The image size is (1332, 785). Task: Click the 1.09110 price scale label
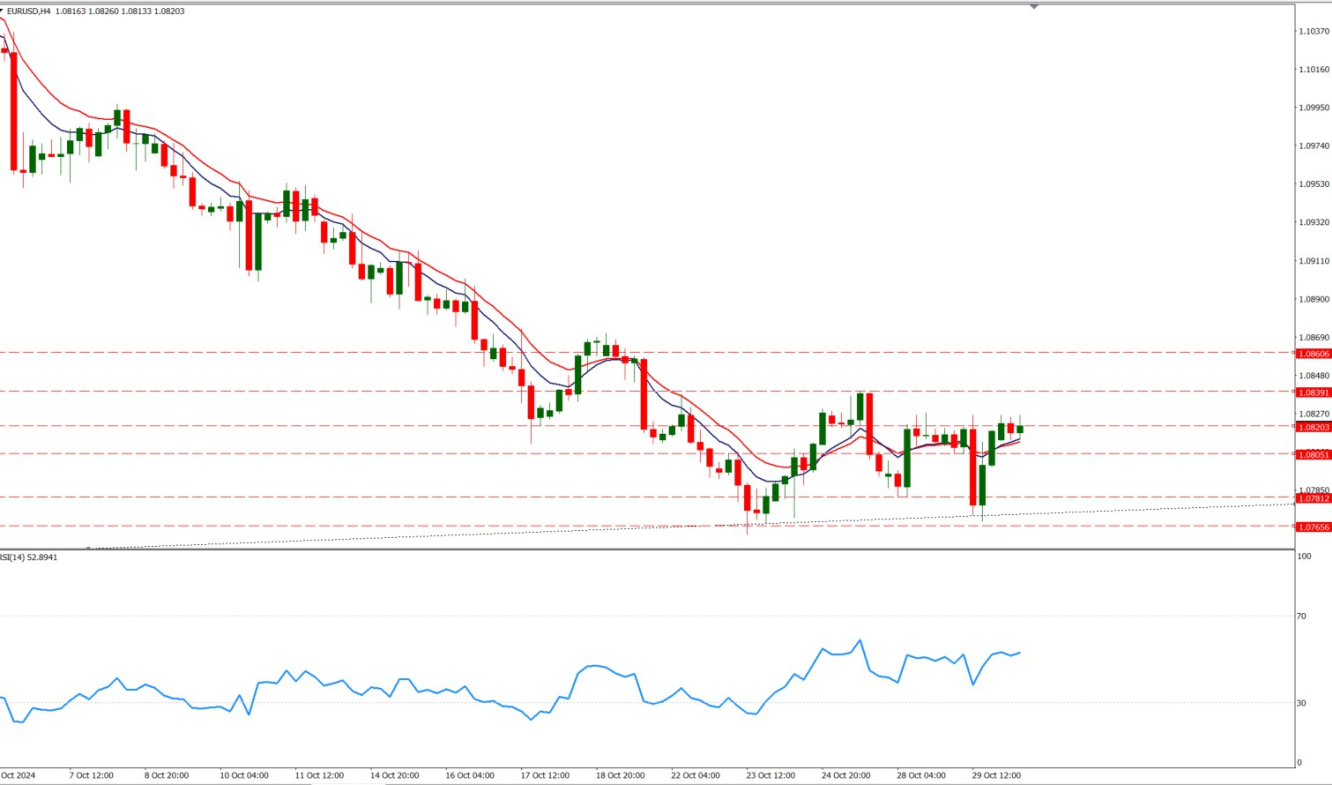pos(1314,261)
